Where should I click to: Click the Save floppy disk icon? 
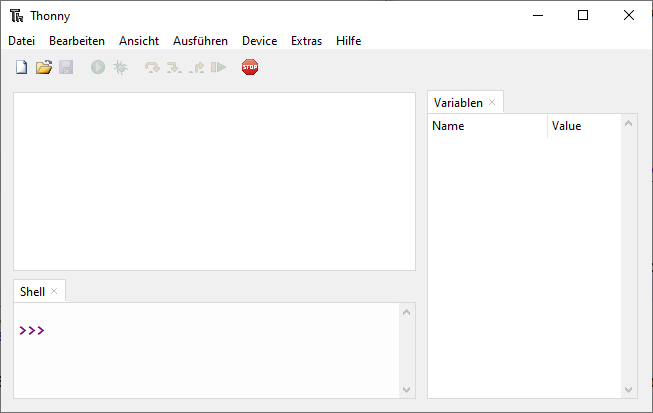point(66,68)
